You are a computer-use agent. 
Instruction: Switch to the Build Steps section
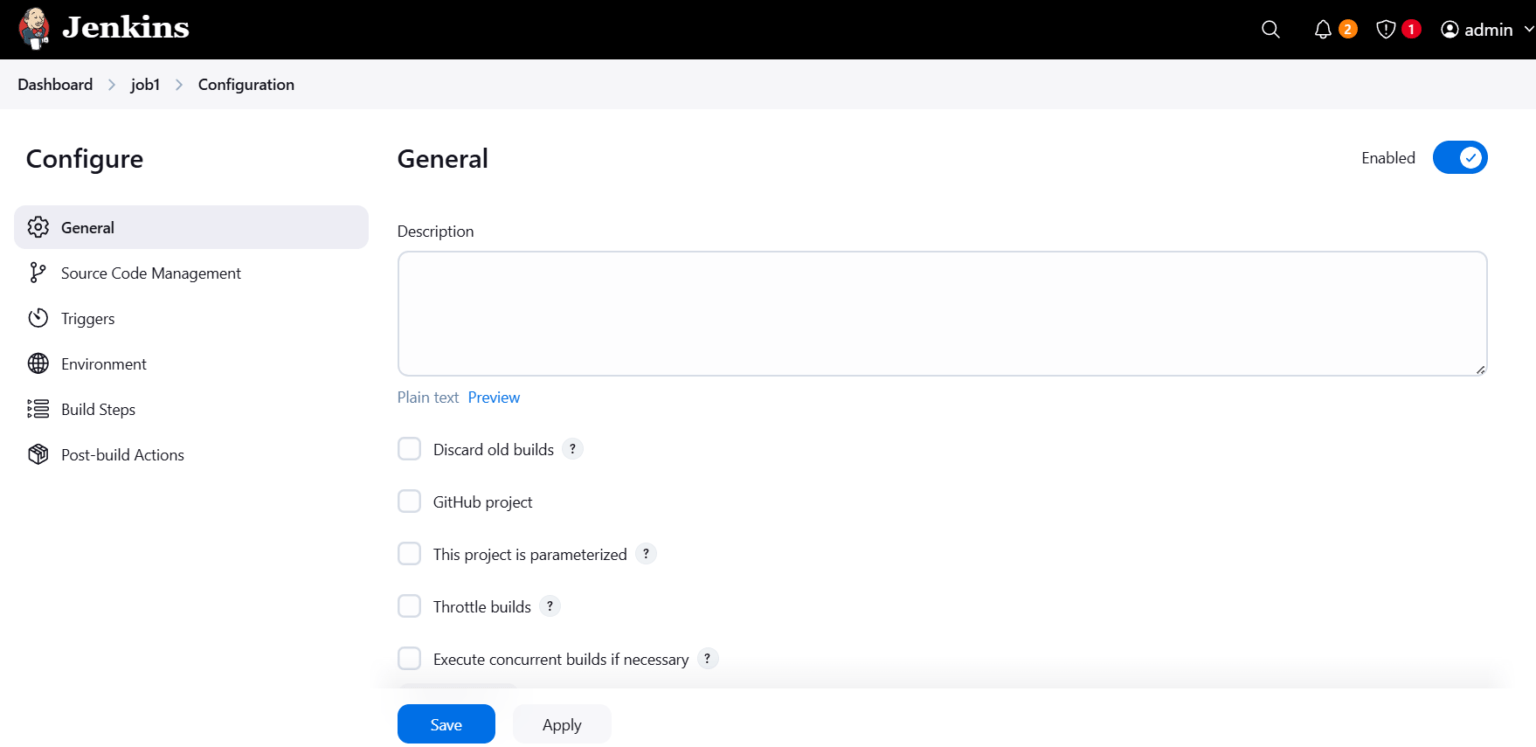pyautogui.click(x=97, y=409)
